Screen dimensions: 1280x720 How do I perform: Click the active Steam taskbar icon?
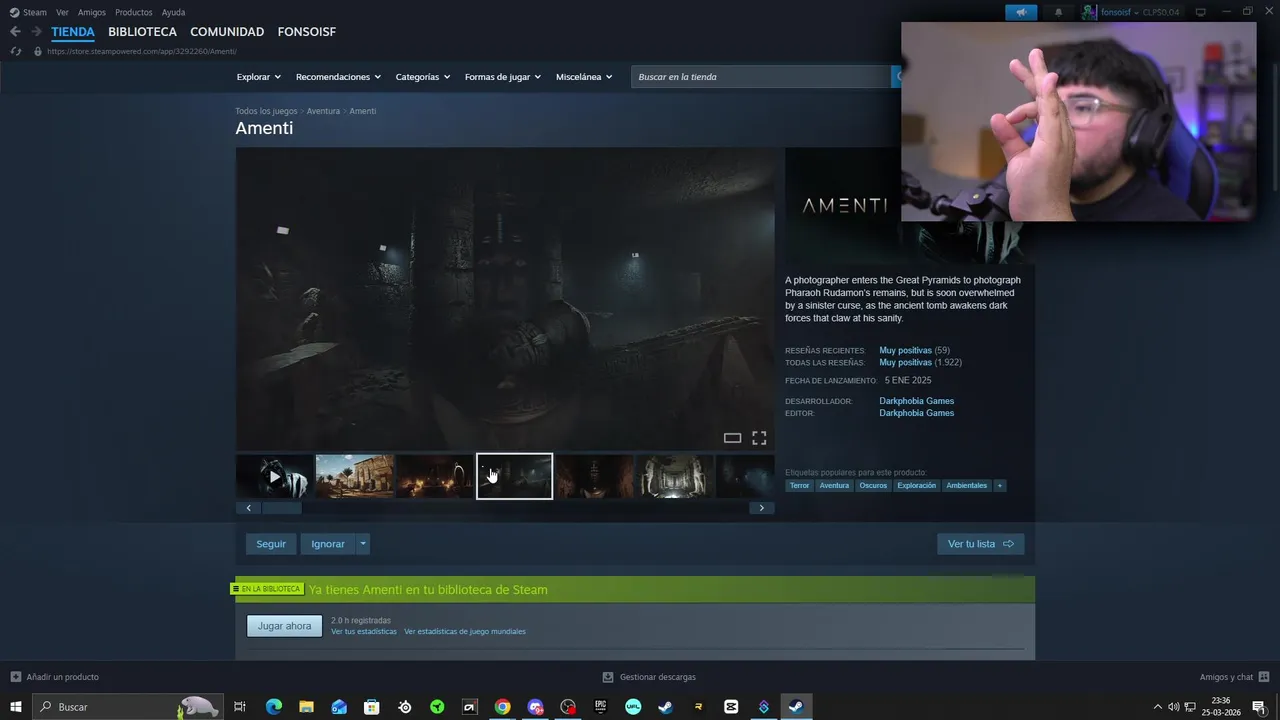[x=796, y=707]
